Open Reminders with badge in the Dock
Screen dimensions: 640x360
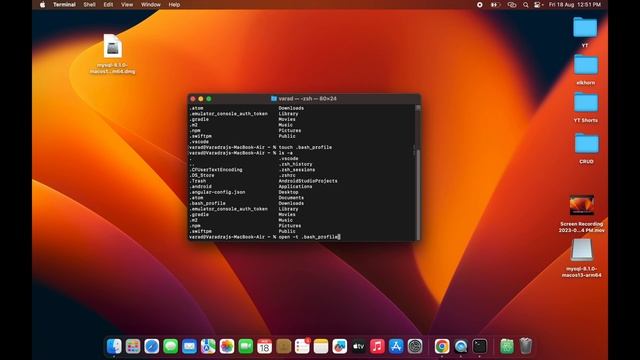[x=302, y=346]
